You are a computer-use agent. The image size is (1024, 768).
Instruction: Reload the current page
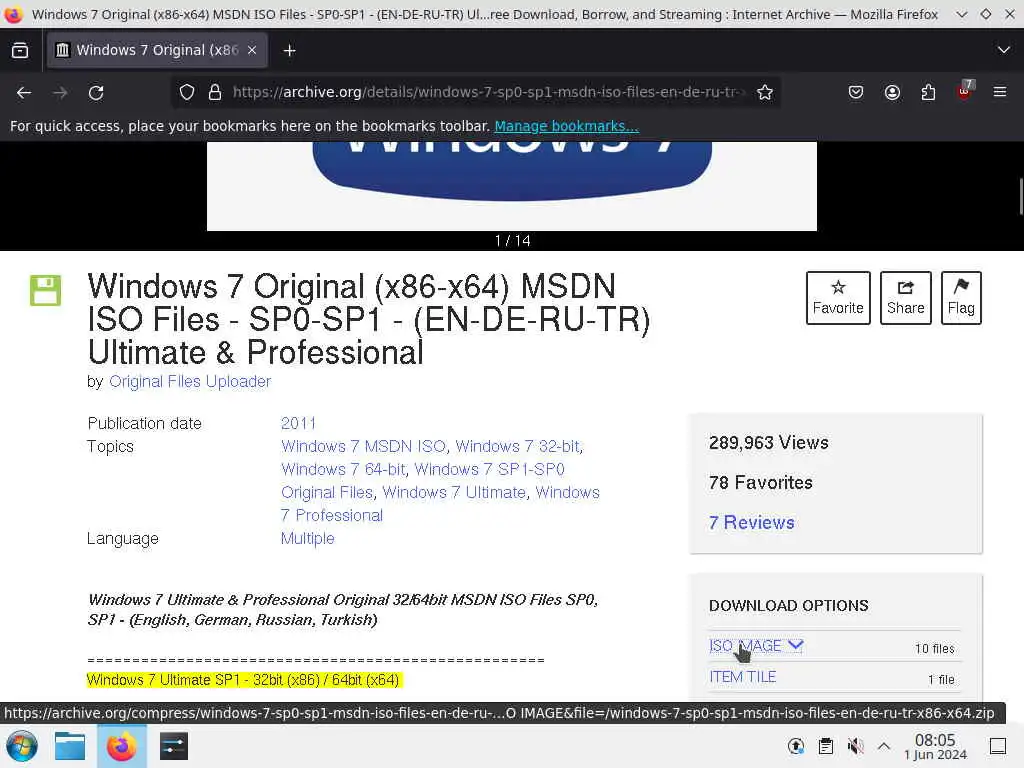pyautogui.click(x=96, y=93)
